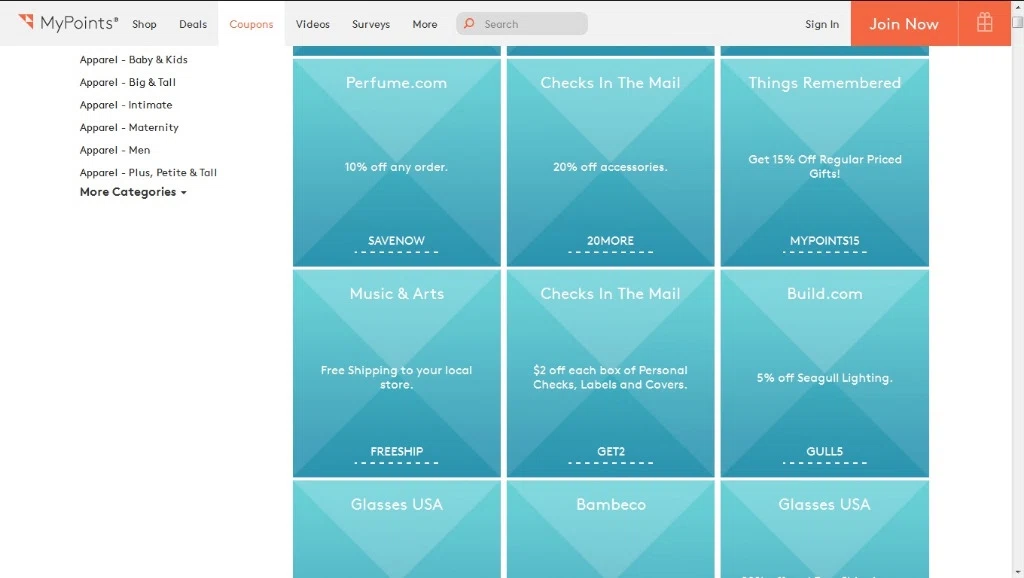The width and height of the screenshot is (1024, 578).
Task: Open the gift box icon
Action: point(984,23)
